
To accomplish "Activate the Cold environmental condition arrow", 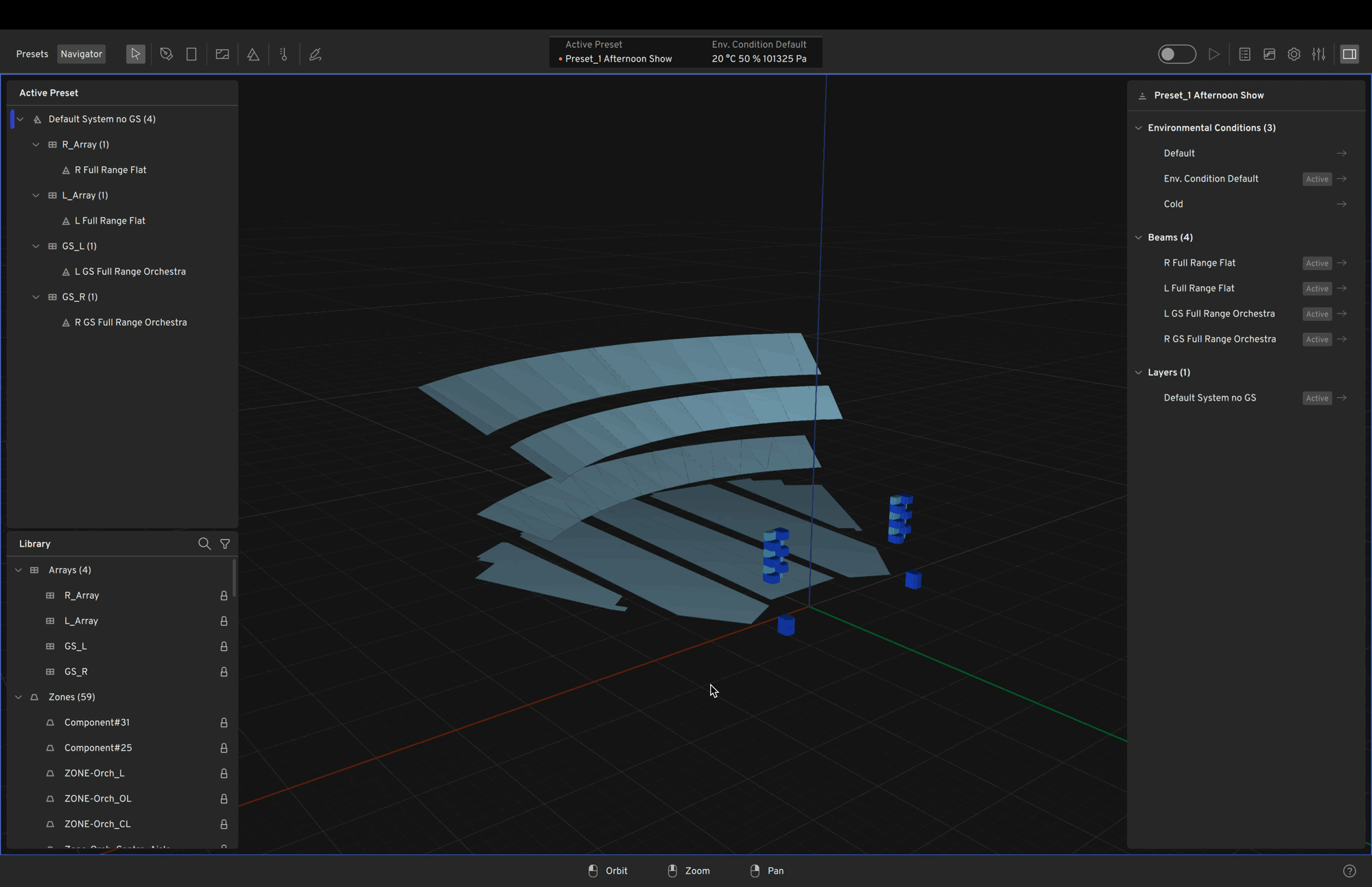I will pos(1341,204).
